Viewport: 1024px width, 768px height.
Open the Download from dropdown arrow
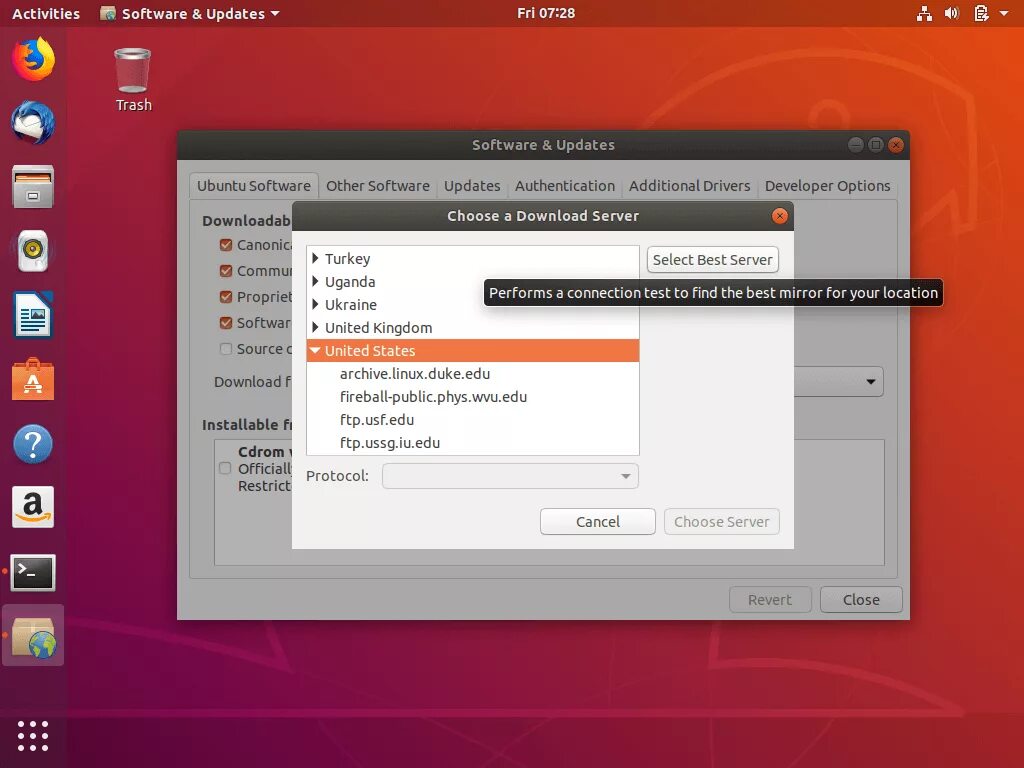(x=871, y=382)
